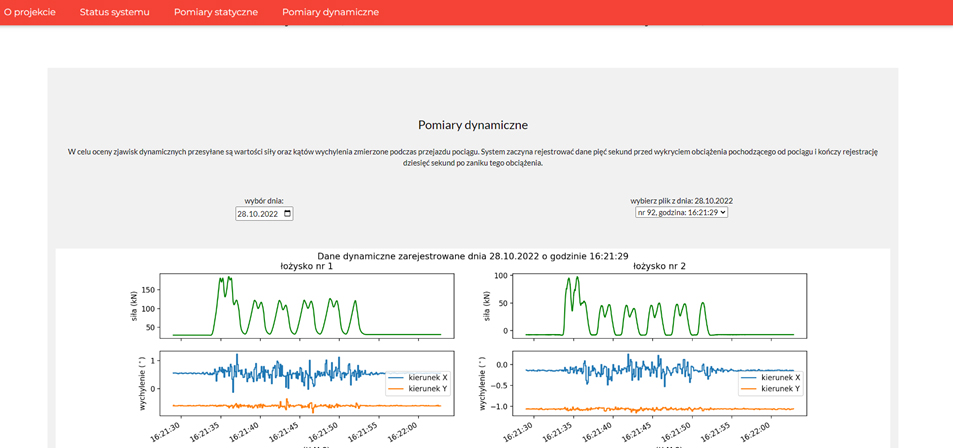The image size is (953, 448).
Task: Click the 'wybierz plik z dnia: 28.10.2022' label
Action: 681,200
